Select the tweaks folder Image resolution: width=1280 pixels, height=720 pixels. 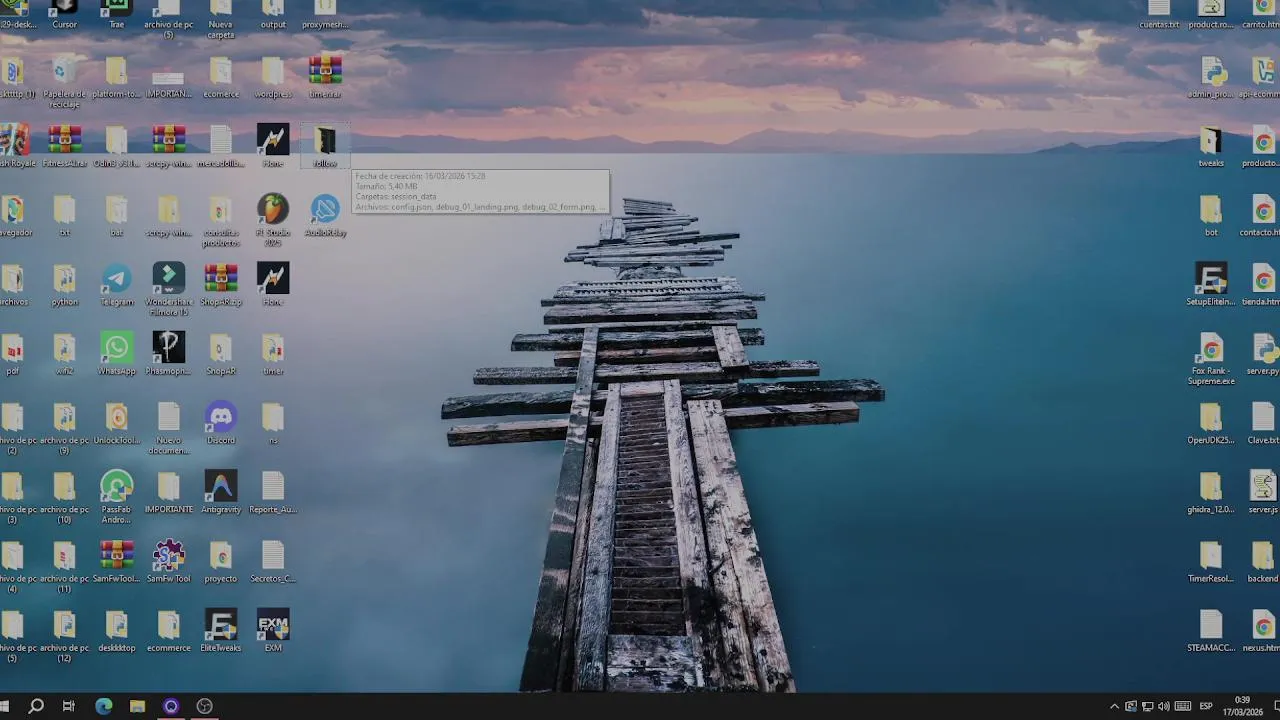[x=1211, y=146]
